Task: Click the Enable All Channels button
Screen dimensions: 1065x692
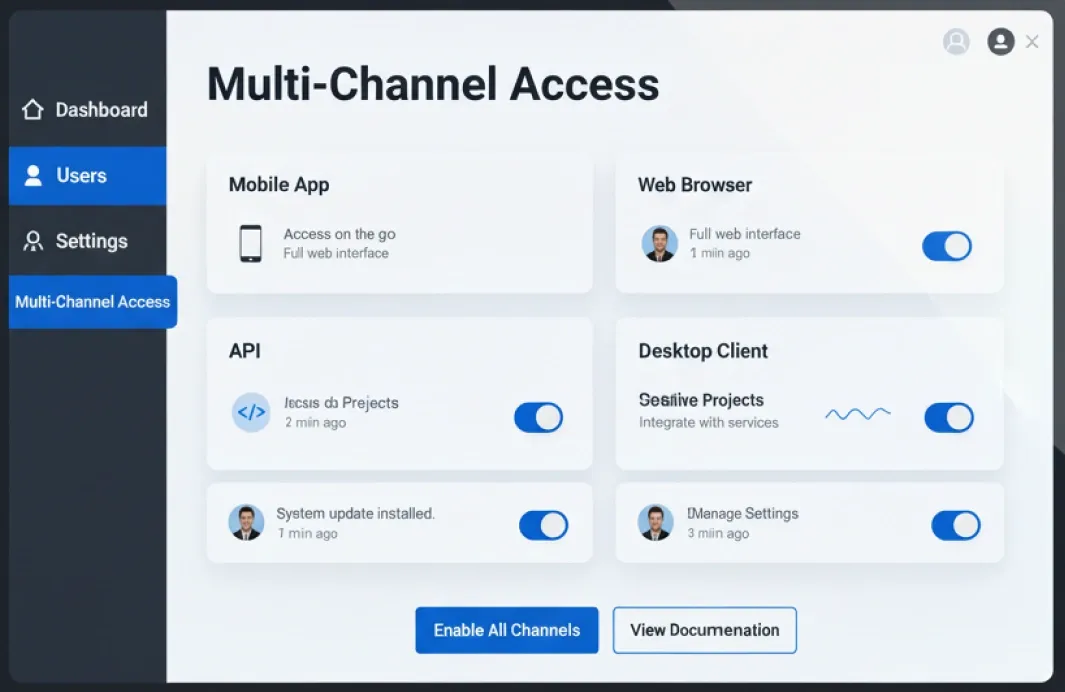Action: (506, 630)
